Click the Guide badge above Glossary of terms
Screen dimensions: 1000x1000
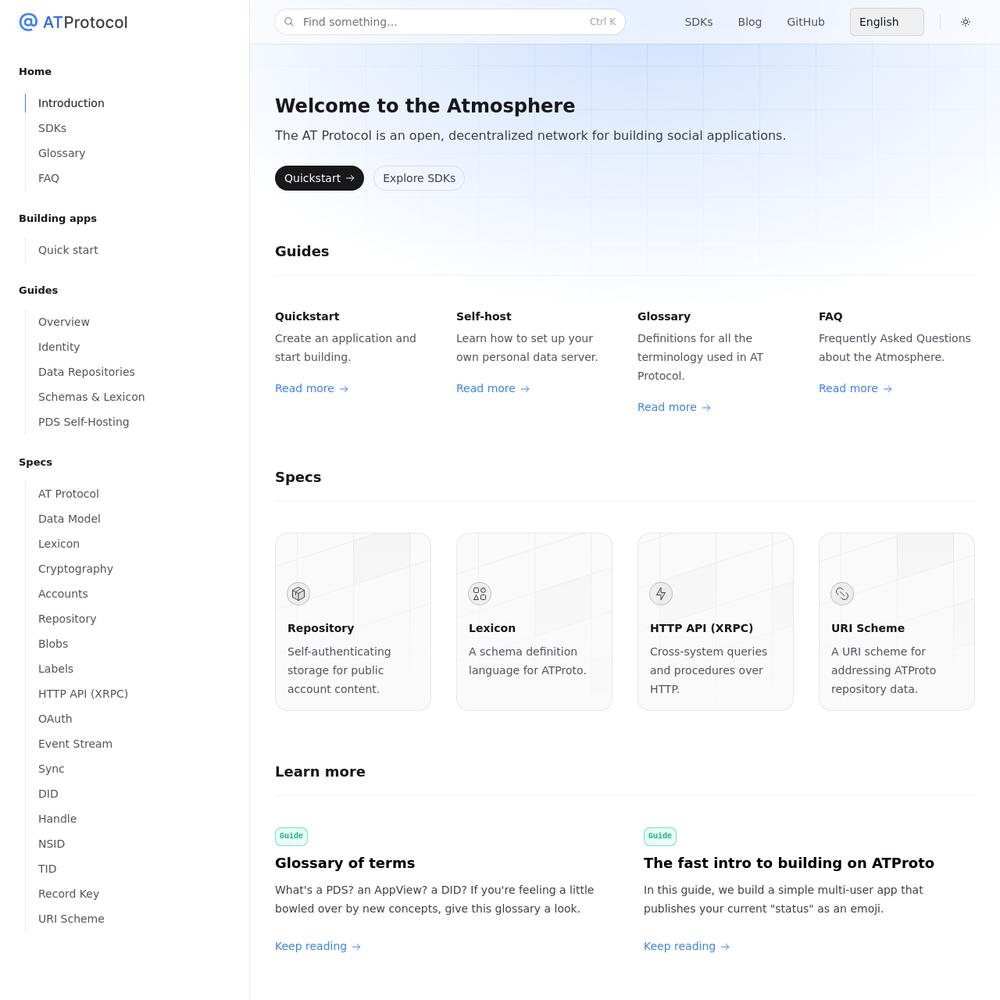(x=291, y=836)
